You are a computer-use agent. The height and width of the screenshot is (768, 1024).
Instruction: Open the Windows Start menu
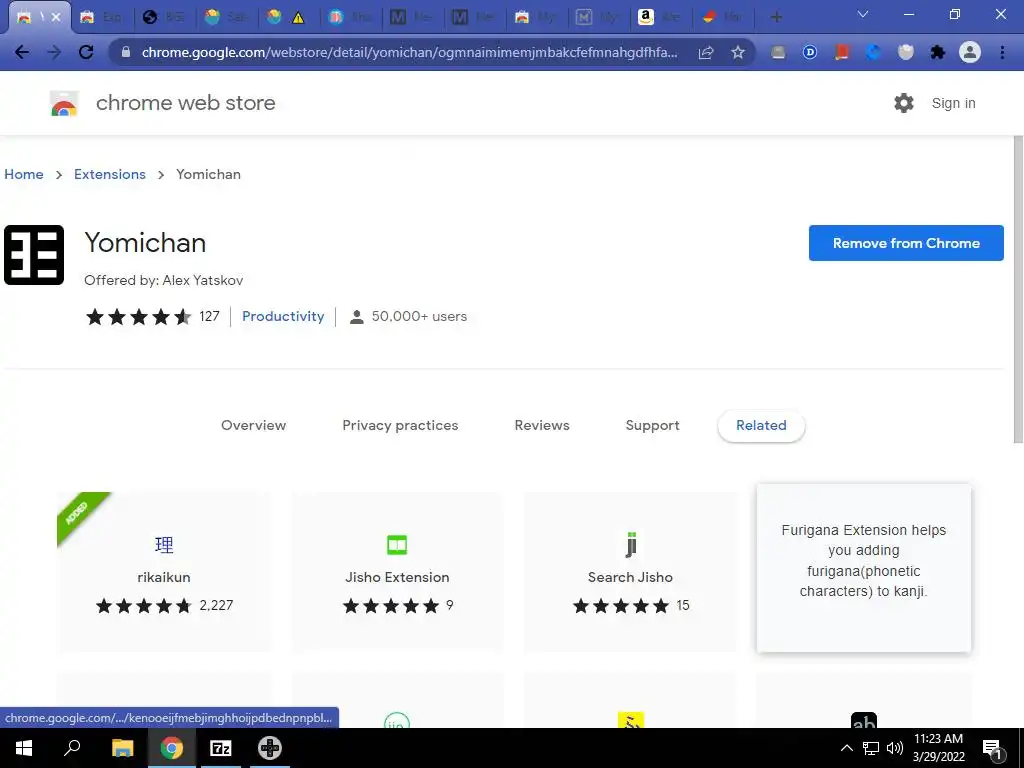(24, 748)
